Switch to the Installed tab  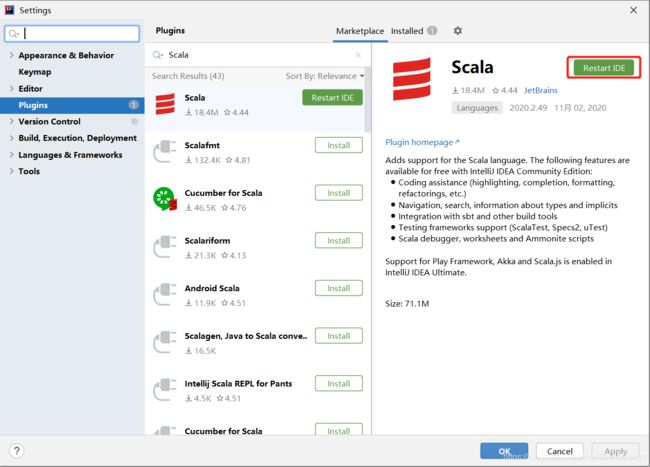coord(407,31)
